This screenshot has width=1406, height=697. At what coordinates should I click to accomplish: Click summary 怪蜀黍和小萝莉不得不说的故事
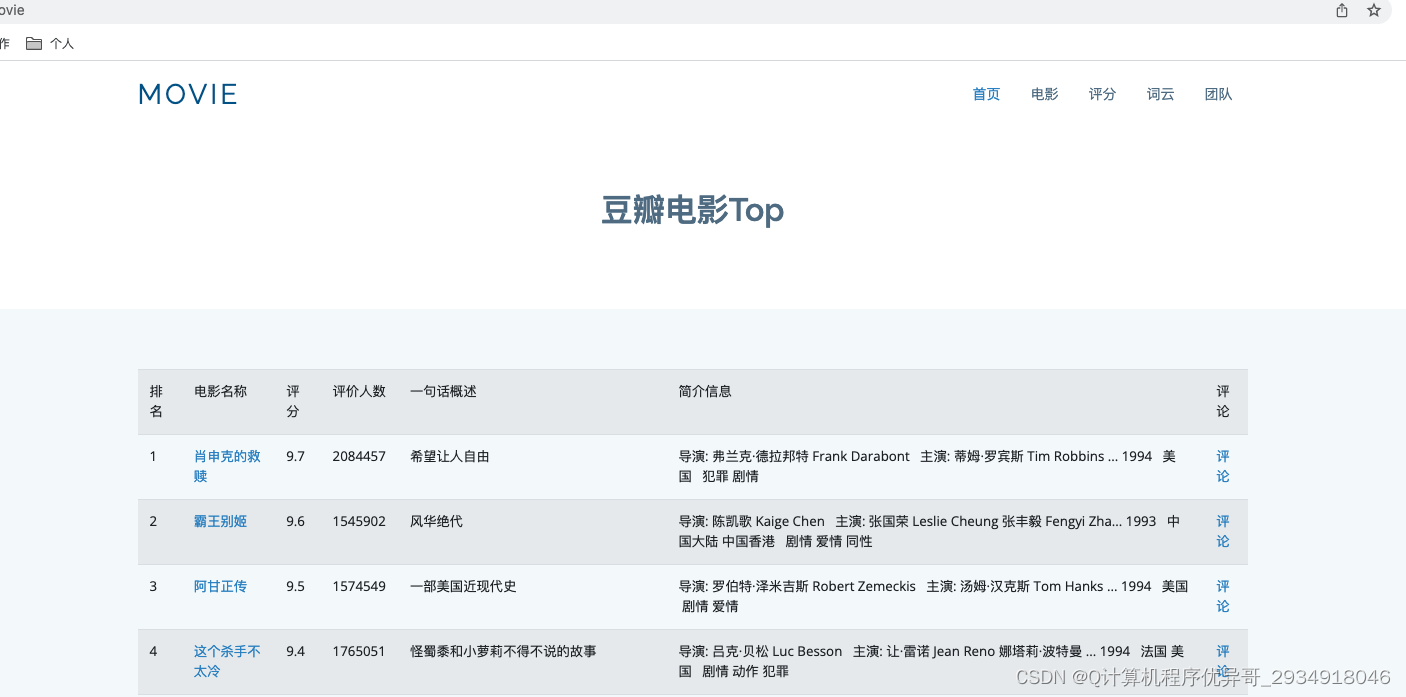coord(503,651)
